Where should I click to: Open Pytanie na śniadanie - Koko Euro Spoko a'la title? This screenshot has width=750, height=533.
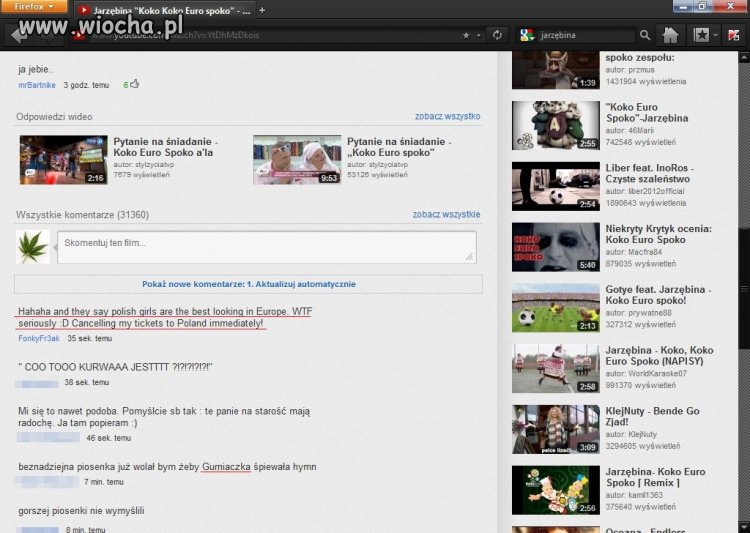tap(165, 147)
